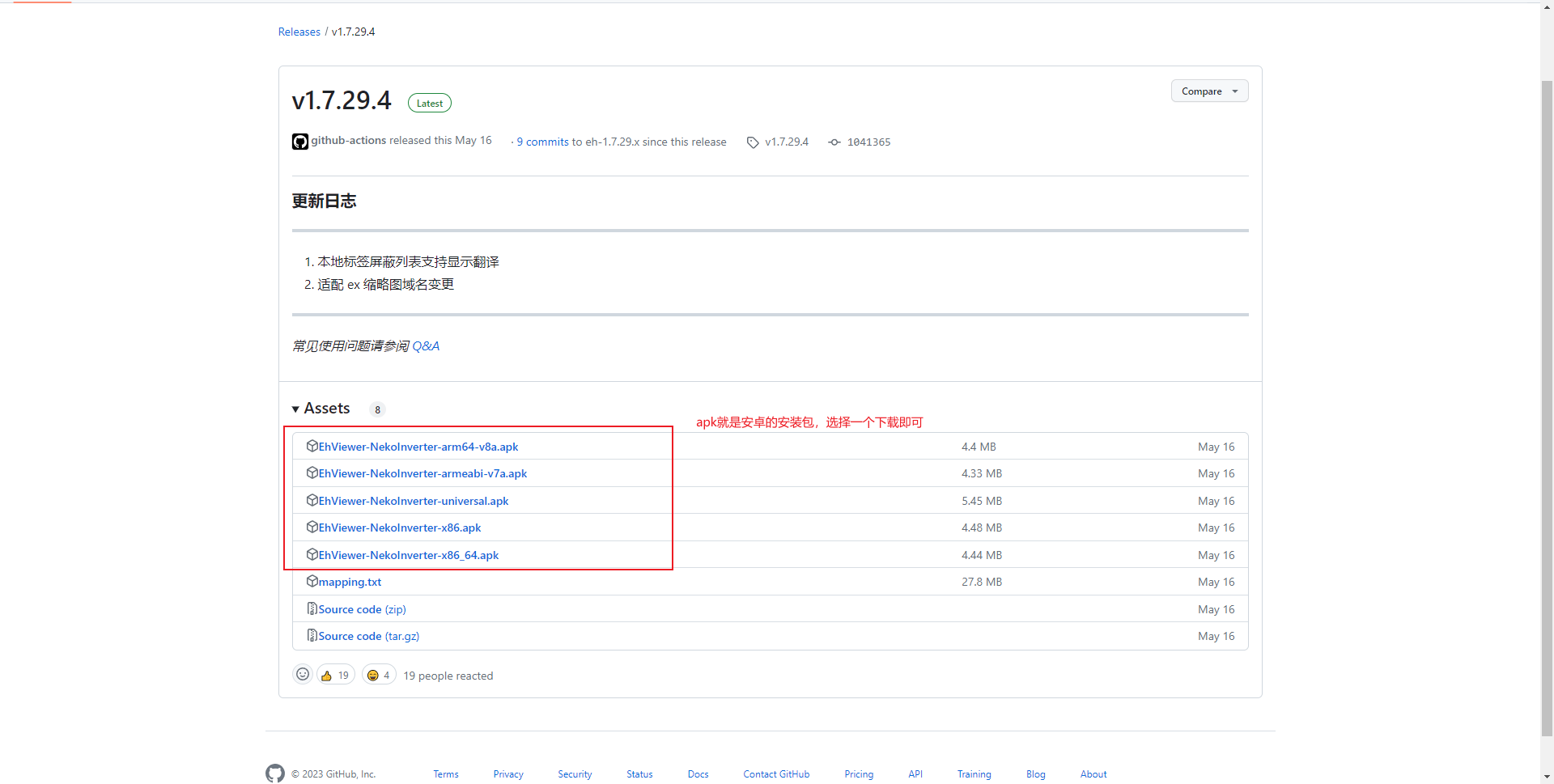Click the 4.33 MB size cell
The image size is (1554, 784).
point(982,473)
